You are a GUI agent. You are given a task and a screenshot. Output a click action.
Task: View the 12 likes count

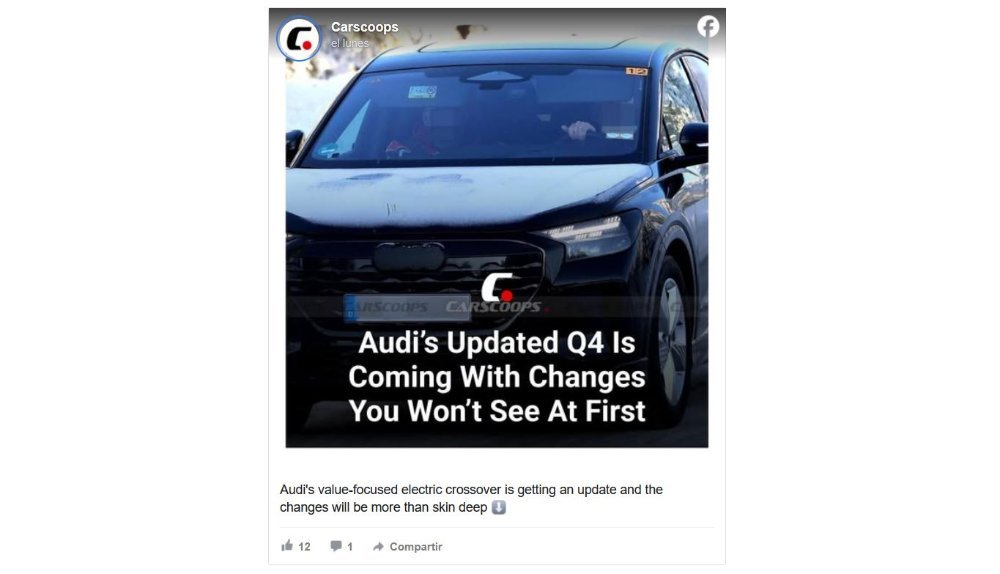(304, 547)
